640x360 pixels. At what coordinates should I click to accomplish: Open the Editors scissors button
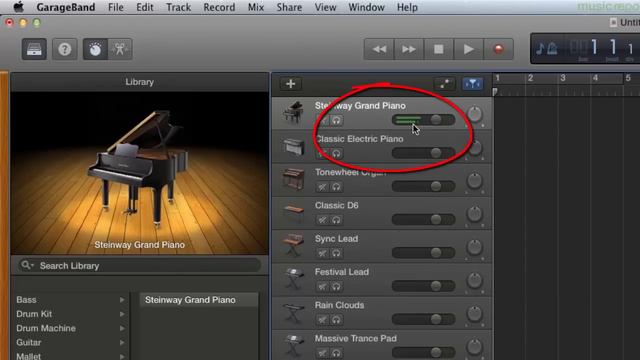(120, 49)
